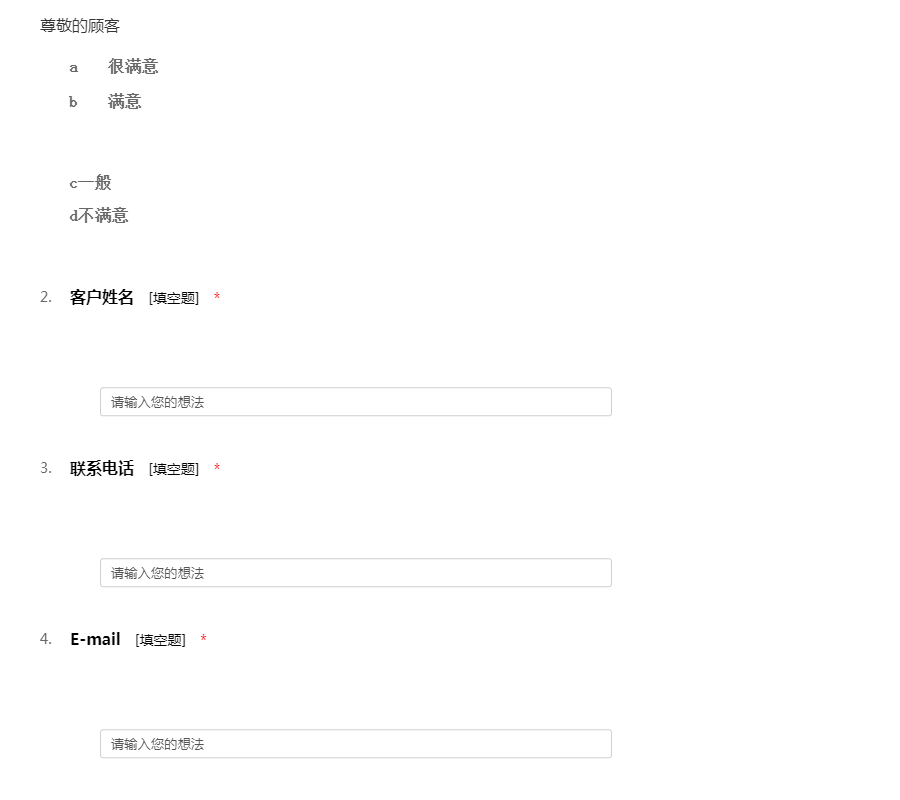Pick the d不满意 option
The image size is (900, 800).
pyautogui.click(x=99, y=215)
